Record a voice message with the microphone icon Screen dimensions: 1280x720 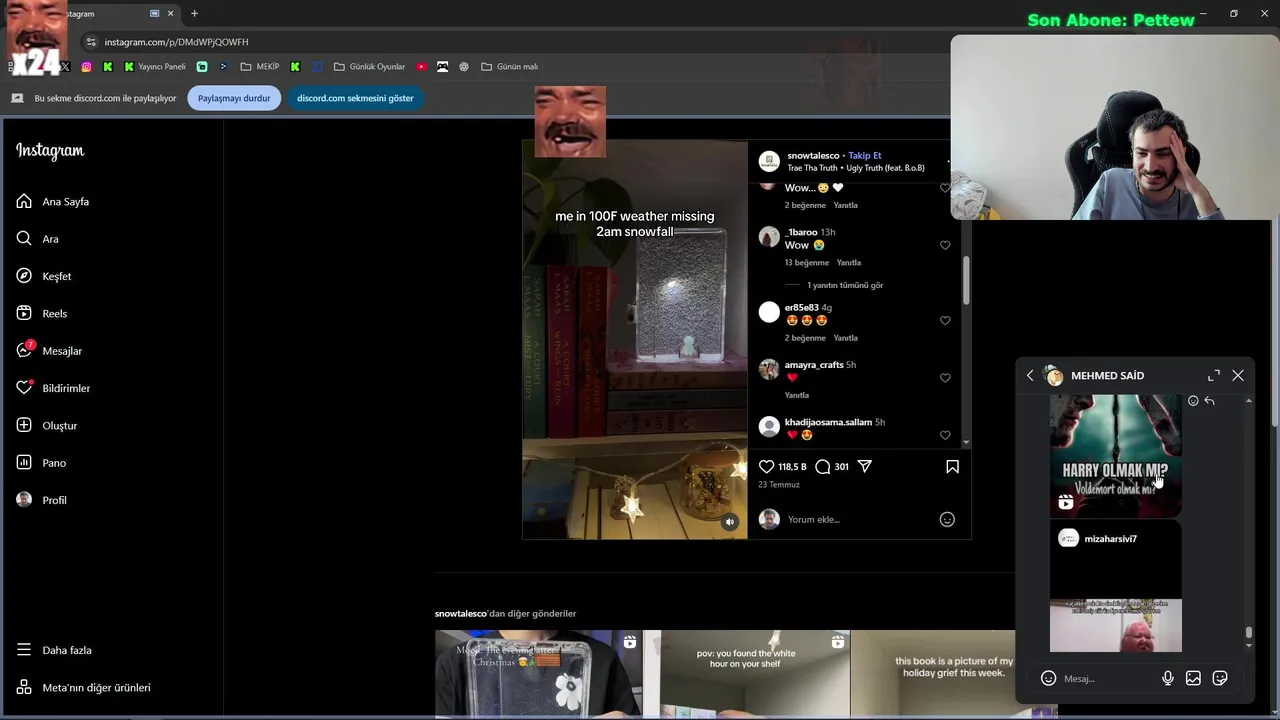(1167, 679)
